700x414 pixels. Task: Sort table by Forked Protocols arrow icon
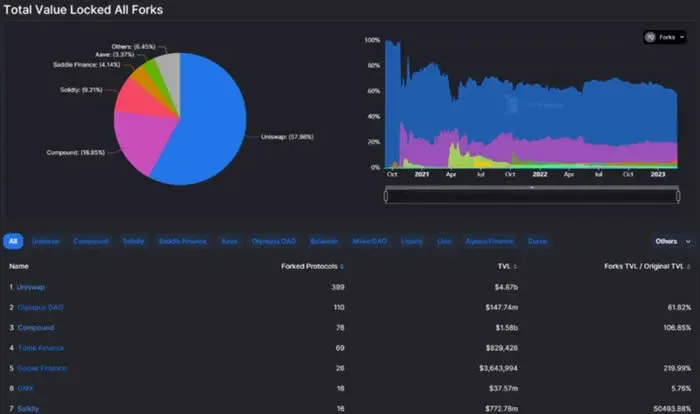pyautogui.click(x=342, y=267)
